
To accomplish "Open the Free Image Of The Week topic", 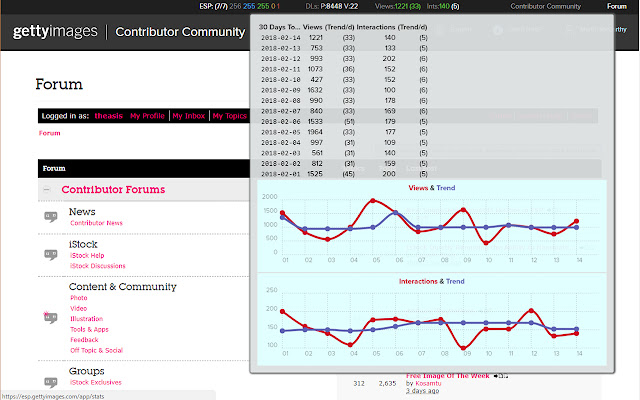I will (x=447, y=376).
